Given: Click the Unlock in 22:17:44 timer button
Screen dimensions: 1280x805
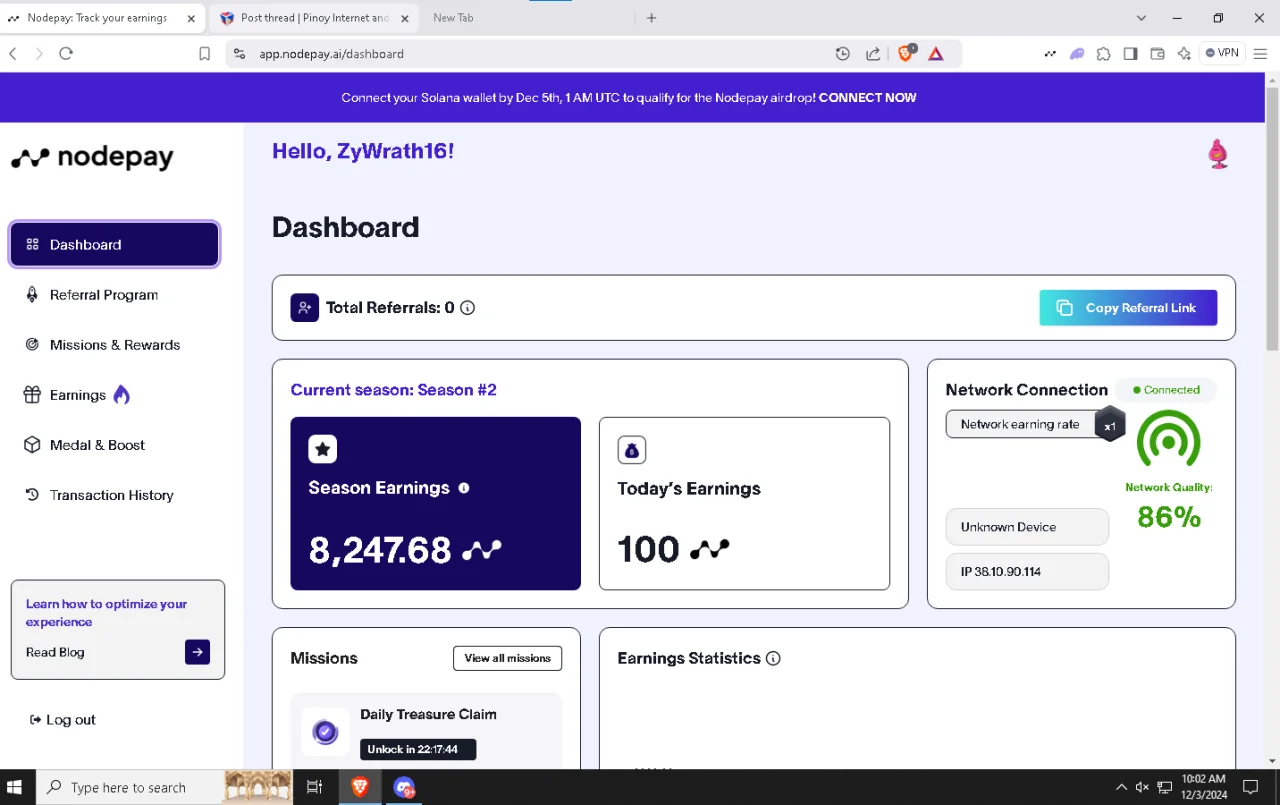Looking at the screenshot, I should coord(418,749).
